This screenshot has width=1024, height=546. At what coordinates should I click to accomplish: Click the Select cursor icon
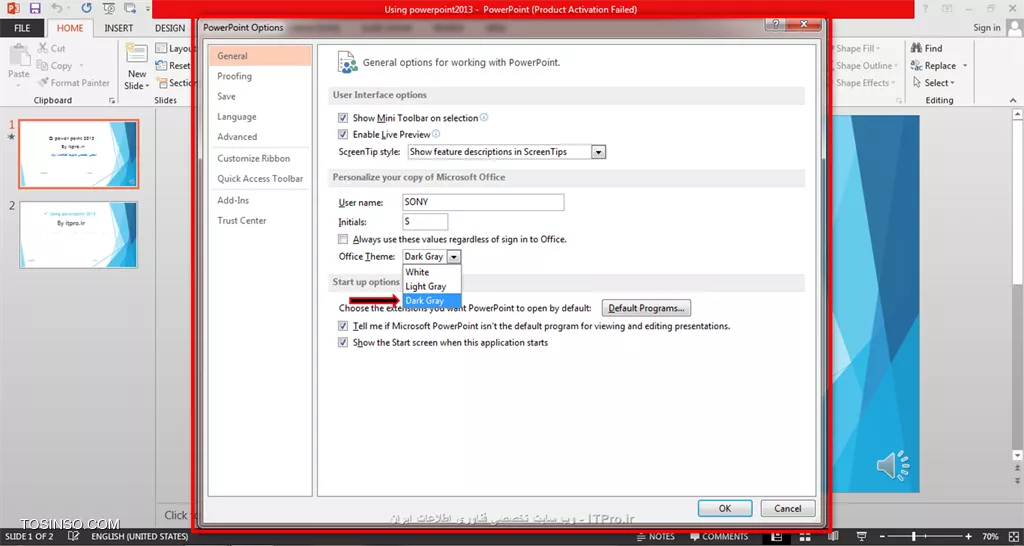(x=917, y=83)
